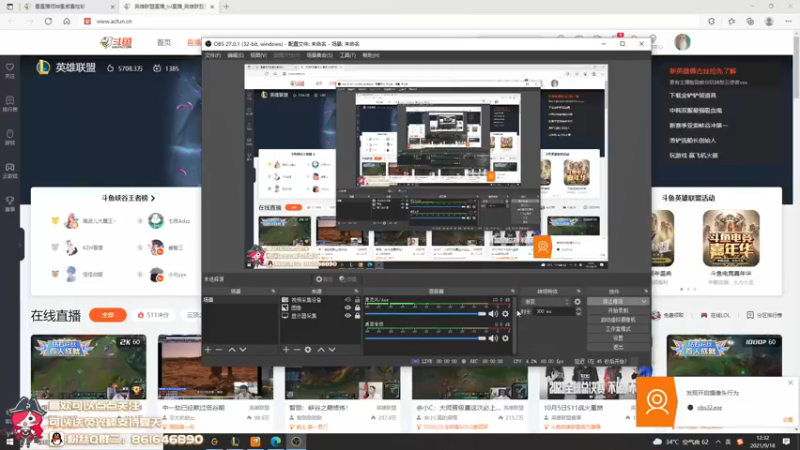Move source up in Sources panel

[321, 349]
